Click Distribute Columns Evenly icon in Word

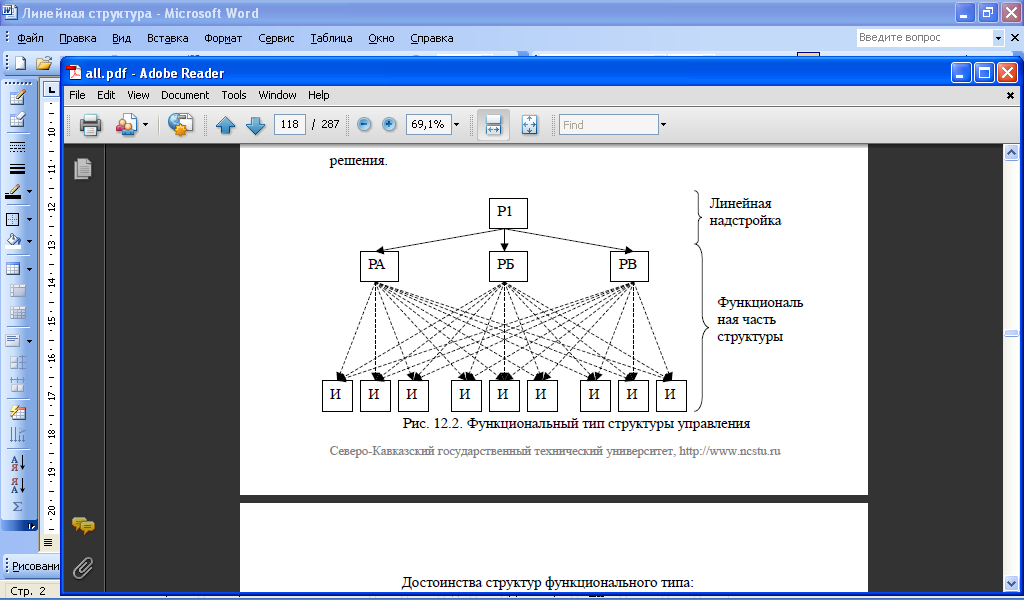pyautogui.click(x=18, y=385)
